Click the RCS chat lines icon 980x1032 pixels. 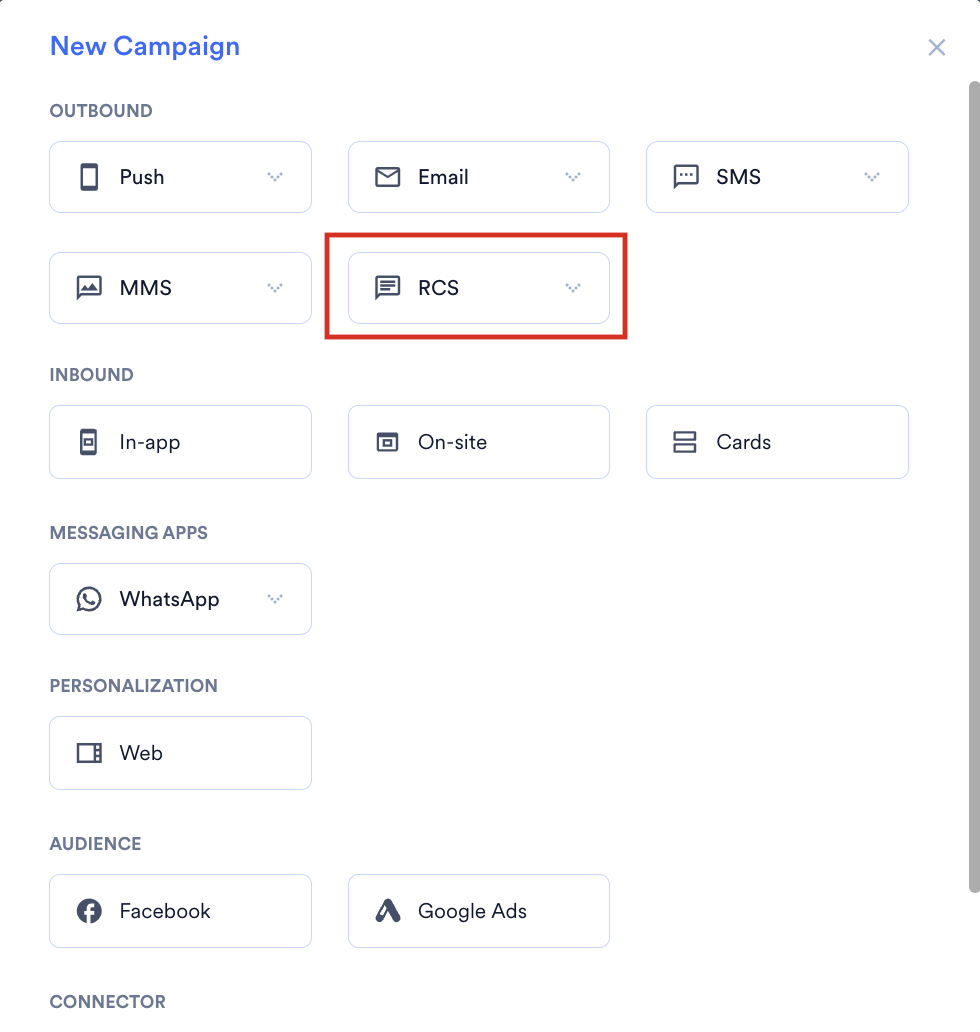(x=388, y=288)
